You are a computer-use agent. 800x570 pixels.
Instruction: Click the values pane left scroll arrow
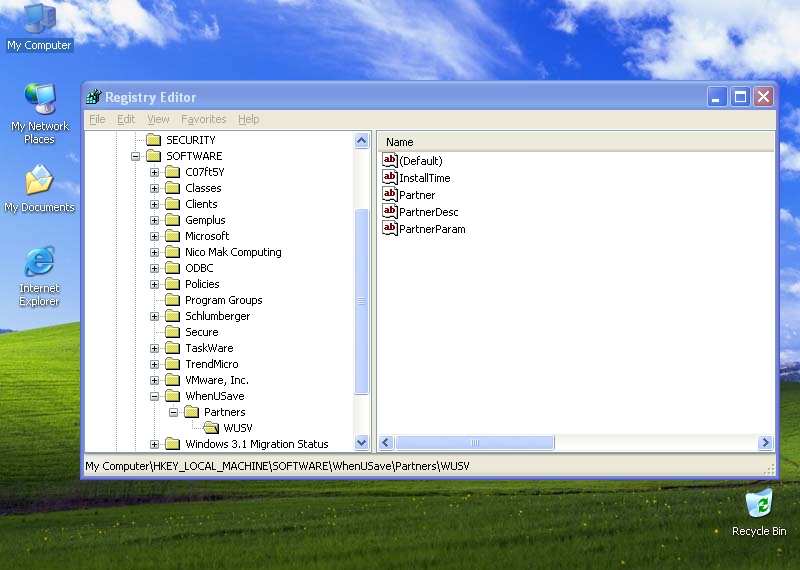tap(386, 442)
